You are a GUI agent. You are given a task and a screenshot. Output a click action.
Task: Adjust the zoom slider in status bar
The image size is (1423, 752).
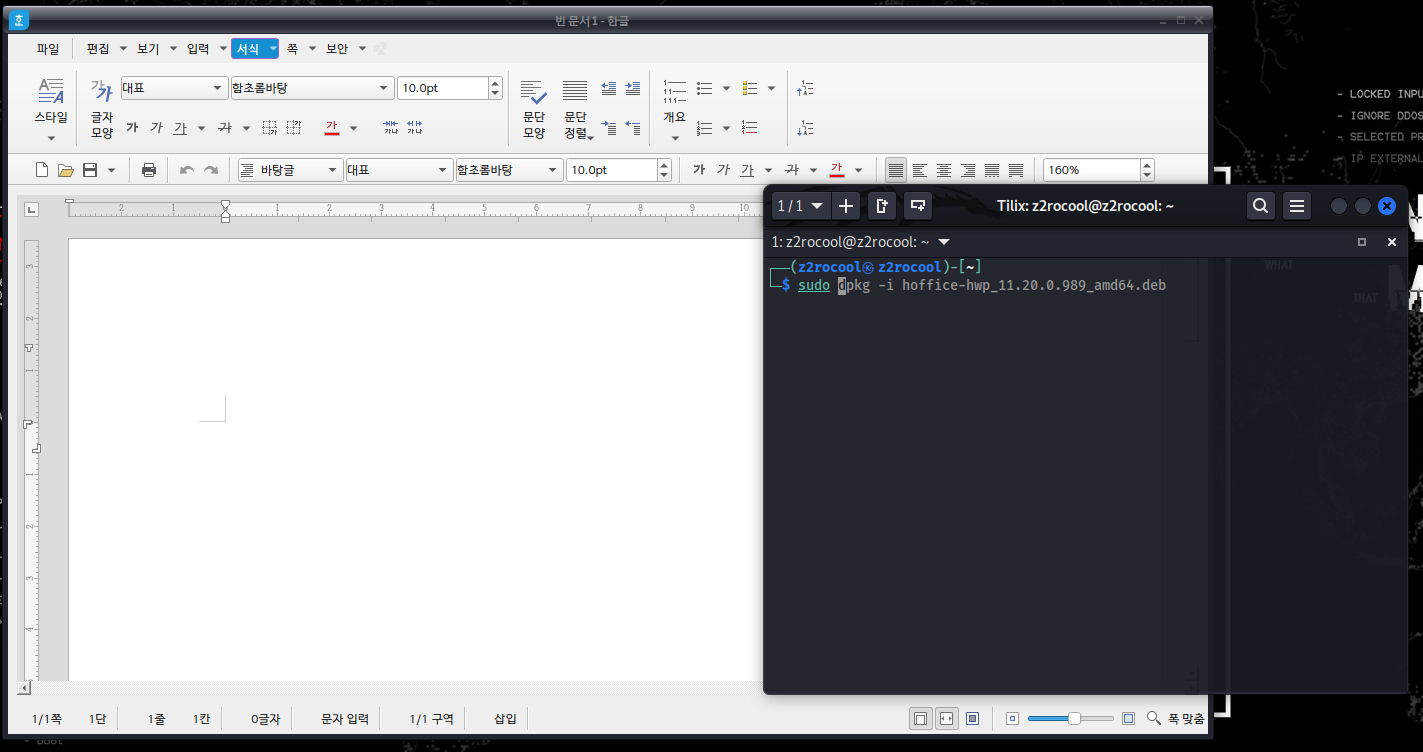click(1074, 718)
